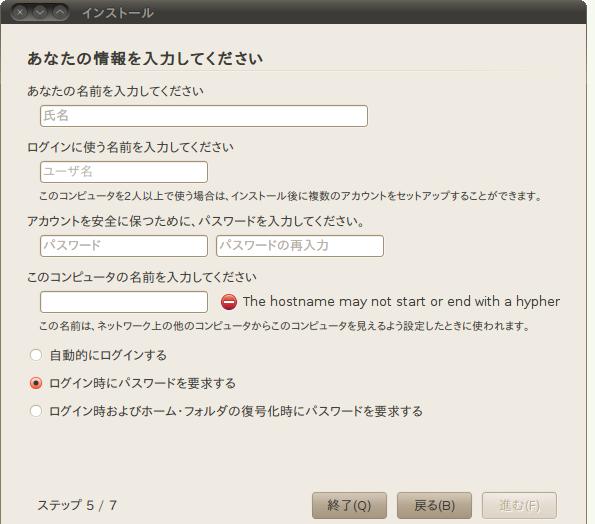595x524 pixels.
Task: Focus the ユーザ名 username field
Action: coord(124,172)
